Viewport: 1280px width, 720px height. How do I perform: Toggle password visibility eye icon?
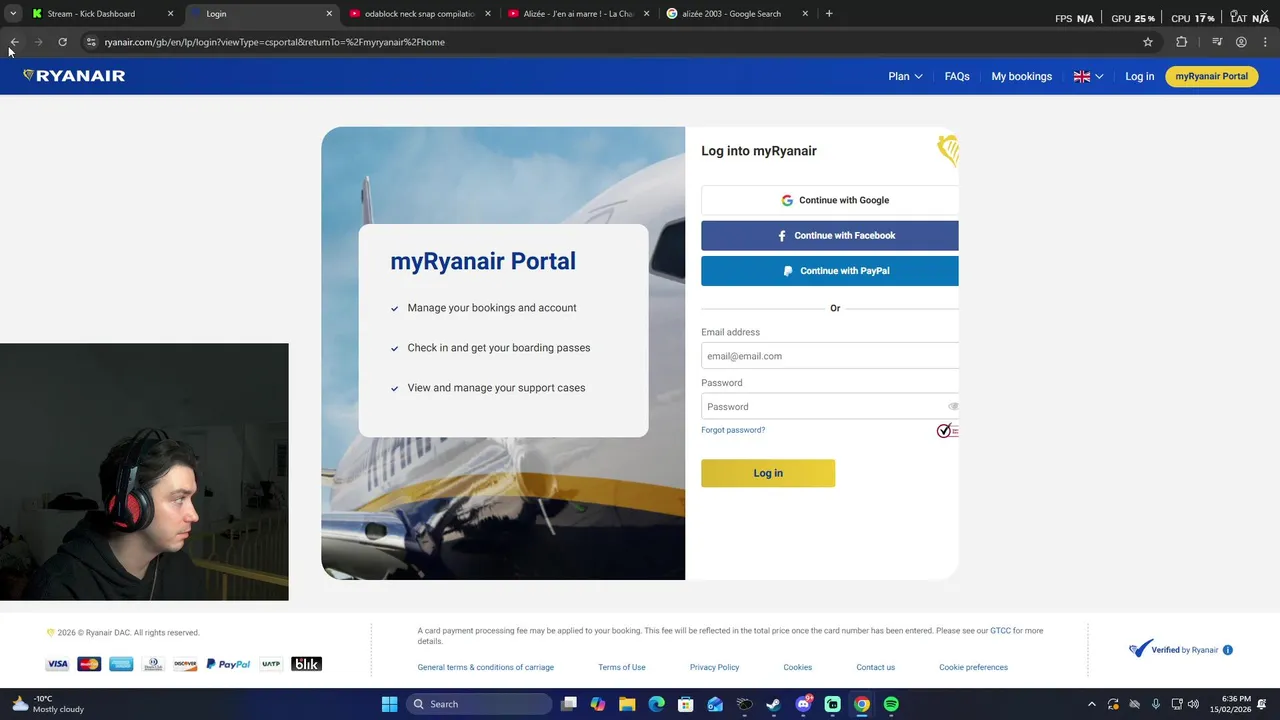953,407
